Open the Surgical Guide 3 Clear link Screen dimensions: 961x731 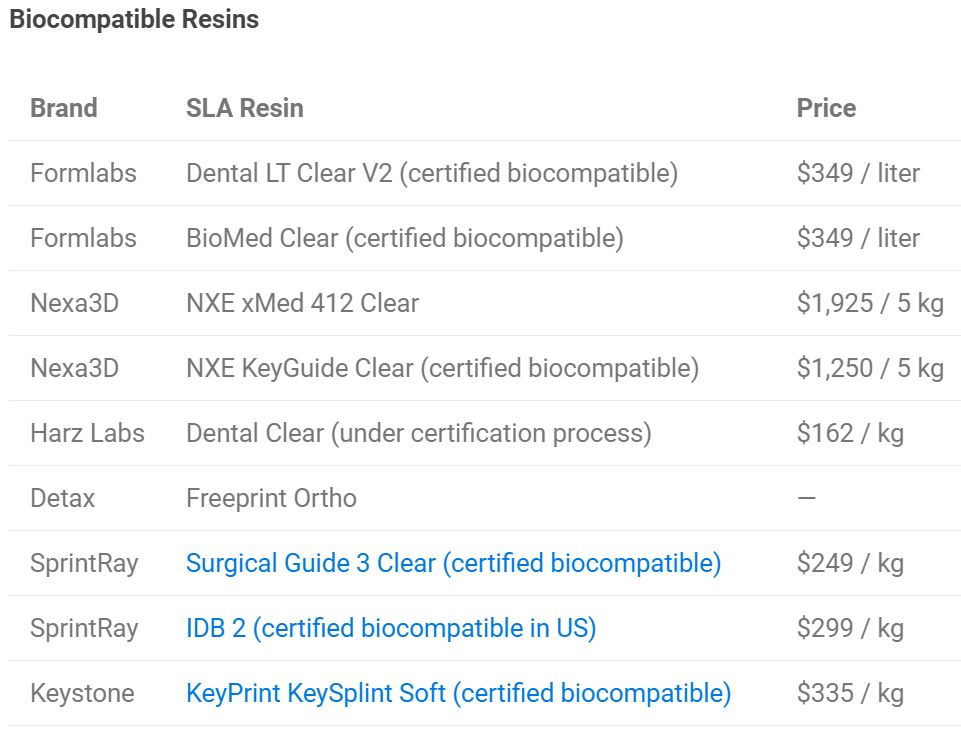[454, 563]
